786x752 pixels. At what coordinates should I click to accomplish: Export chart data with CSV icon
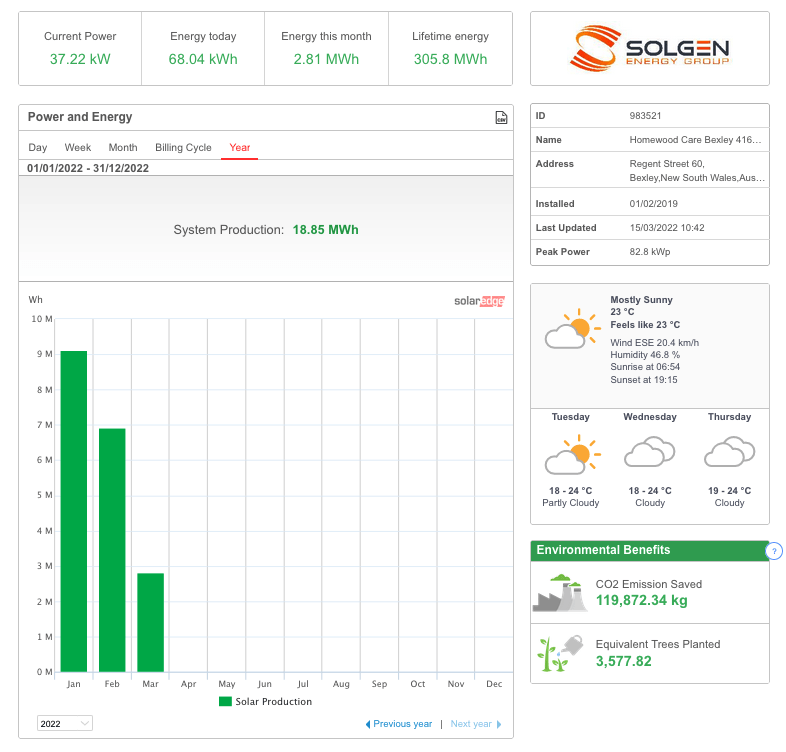tap(501, 117)
